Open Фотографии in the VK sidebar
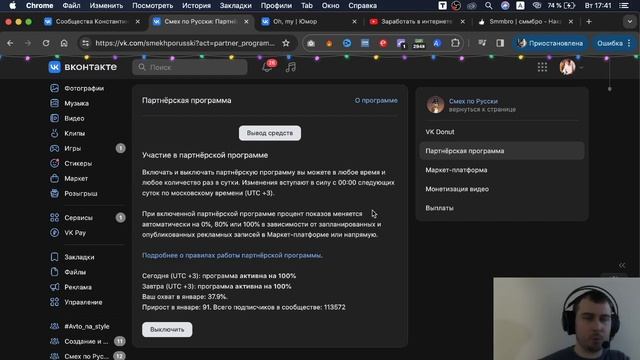Screen dimensions: 640x360 [x=84, y=88]
